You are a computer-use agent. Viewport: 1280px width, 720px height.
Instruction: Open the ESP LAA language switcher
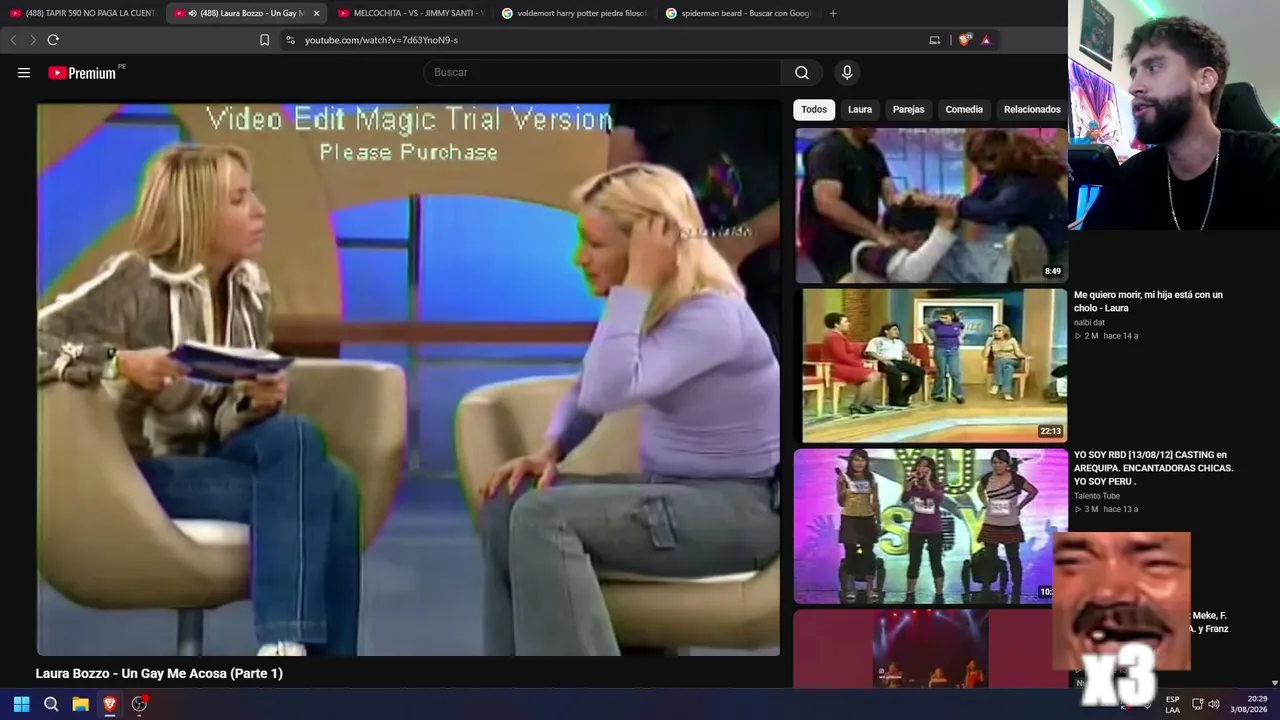1173,704
